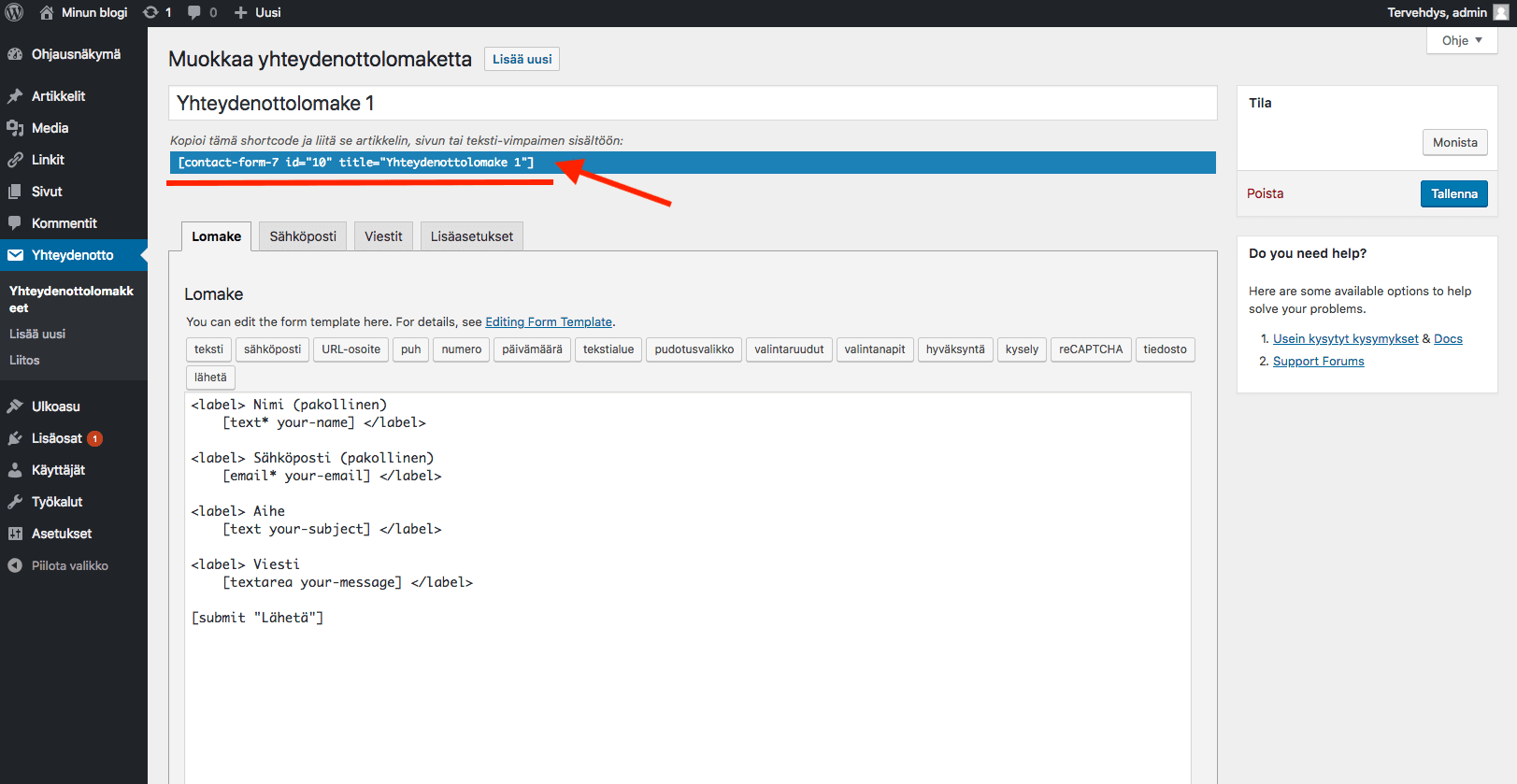Open the Editing Form Template link
Screen dimensions: 1517x784
[x=549, y=321]
